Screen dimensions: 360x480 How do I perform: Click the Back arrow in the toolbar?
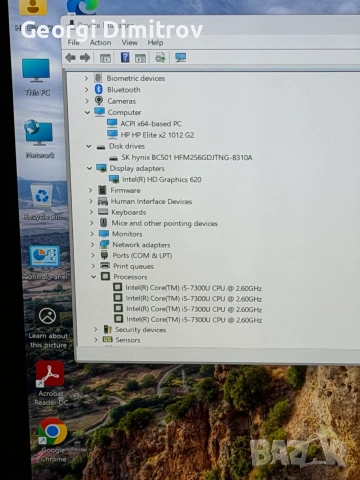tap(70, 58)
